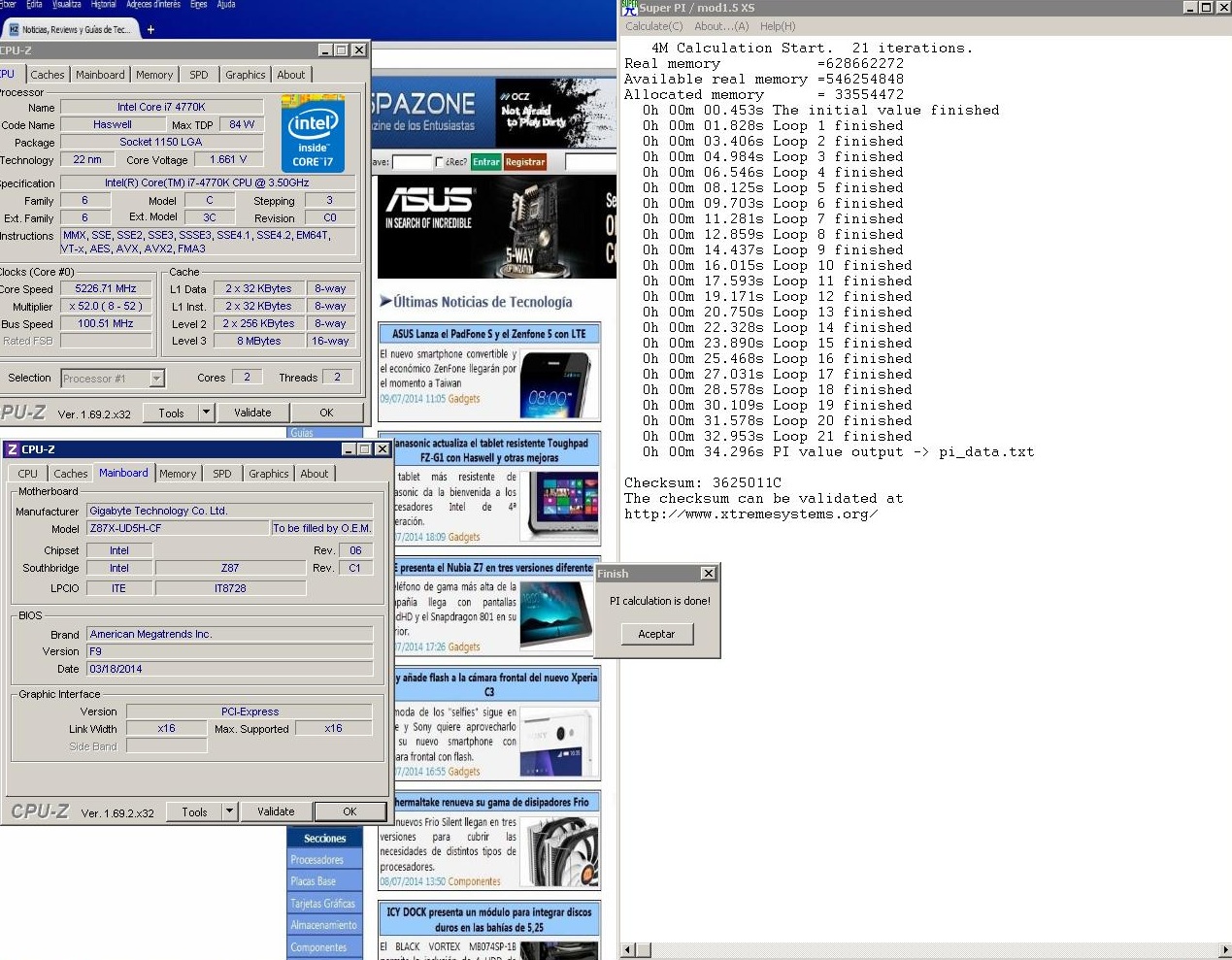Click the Procesadores link under Secciones

317,860
